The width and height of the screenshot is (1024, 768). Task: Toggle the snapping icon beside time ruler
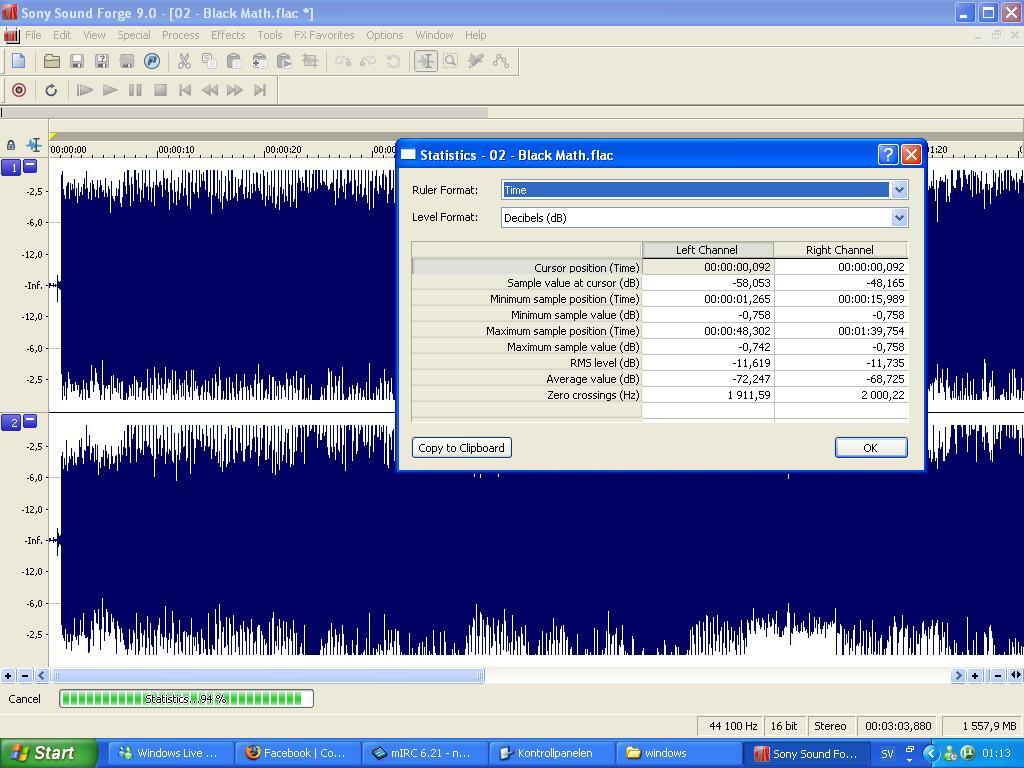point(33,145)
